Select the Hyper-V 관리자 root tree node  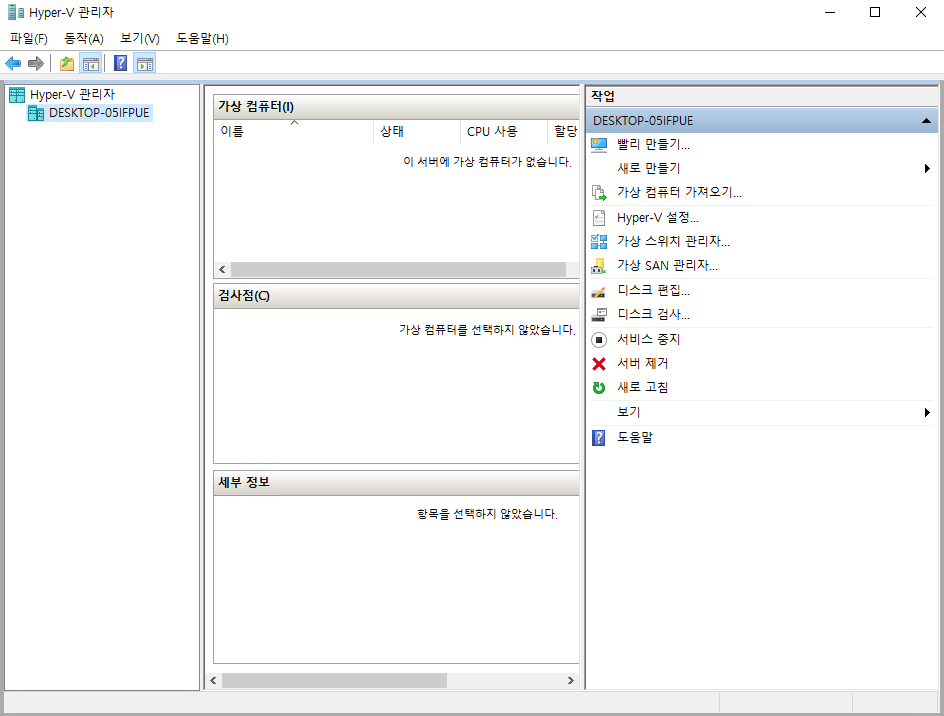[72, 94]
